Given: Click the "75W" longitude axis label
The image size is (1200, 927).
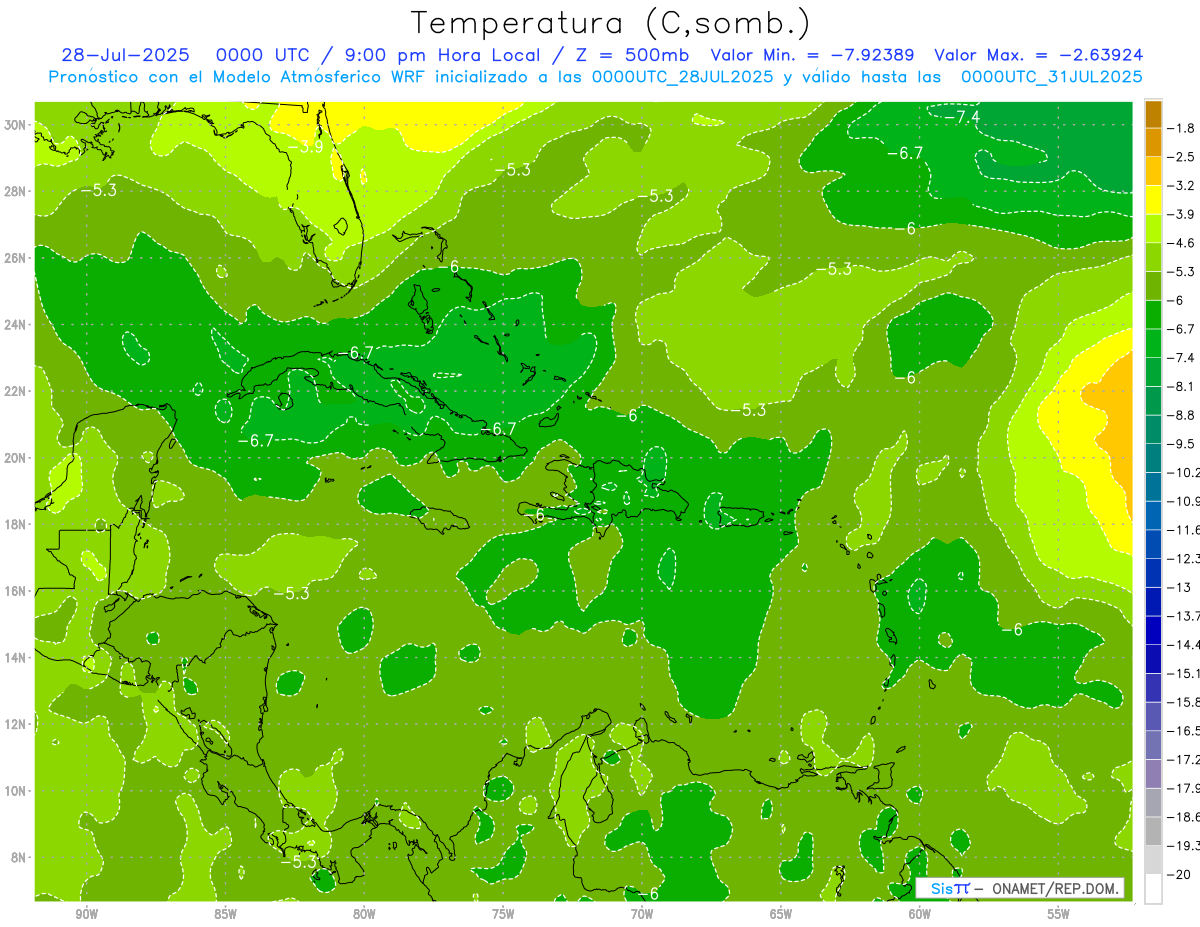Looking at the screenshot, I should (503, 914).
